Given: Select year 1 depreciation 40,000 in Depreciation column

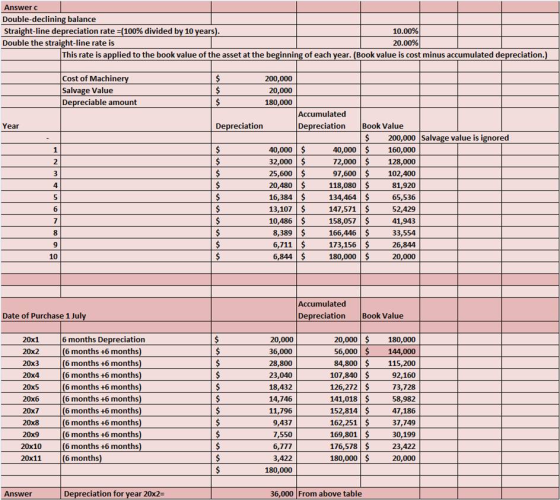Looking at the screenshot, I should [254, 150].
